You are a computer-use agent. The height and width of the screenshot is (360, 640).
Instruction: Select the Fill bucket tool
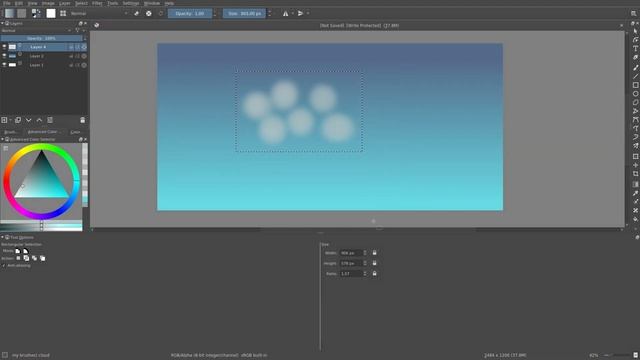coord(636,219)
